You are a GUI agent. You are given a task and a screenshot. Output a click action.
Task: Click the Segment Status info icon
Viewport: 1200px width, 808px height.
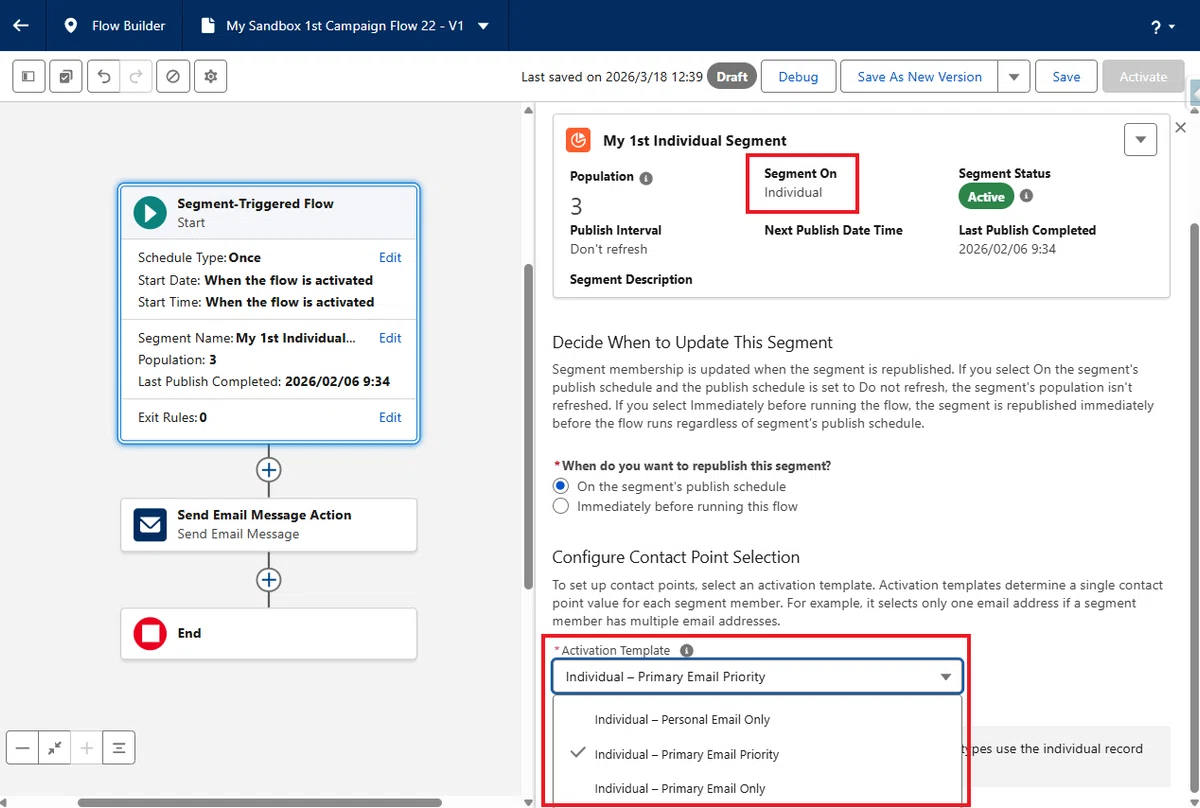(x=1026, y=196)
